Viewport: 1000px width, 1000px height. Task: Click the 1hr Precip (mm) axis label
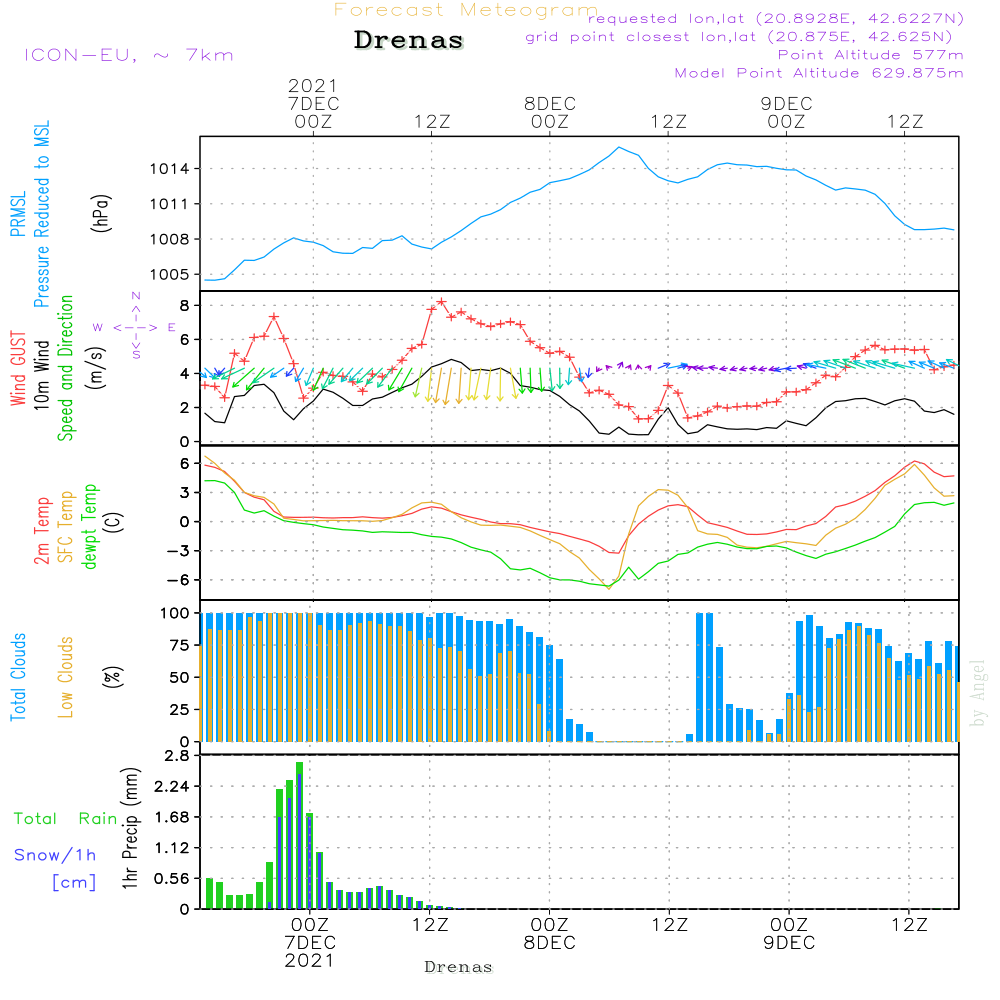129,832
